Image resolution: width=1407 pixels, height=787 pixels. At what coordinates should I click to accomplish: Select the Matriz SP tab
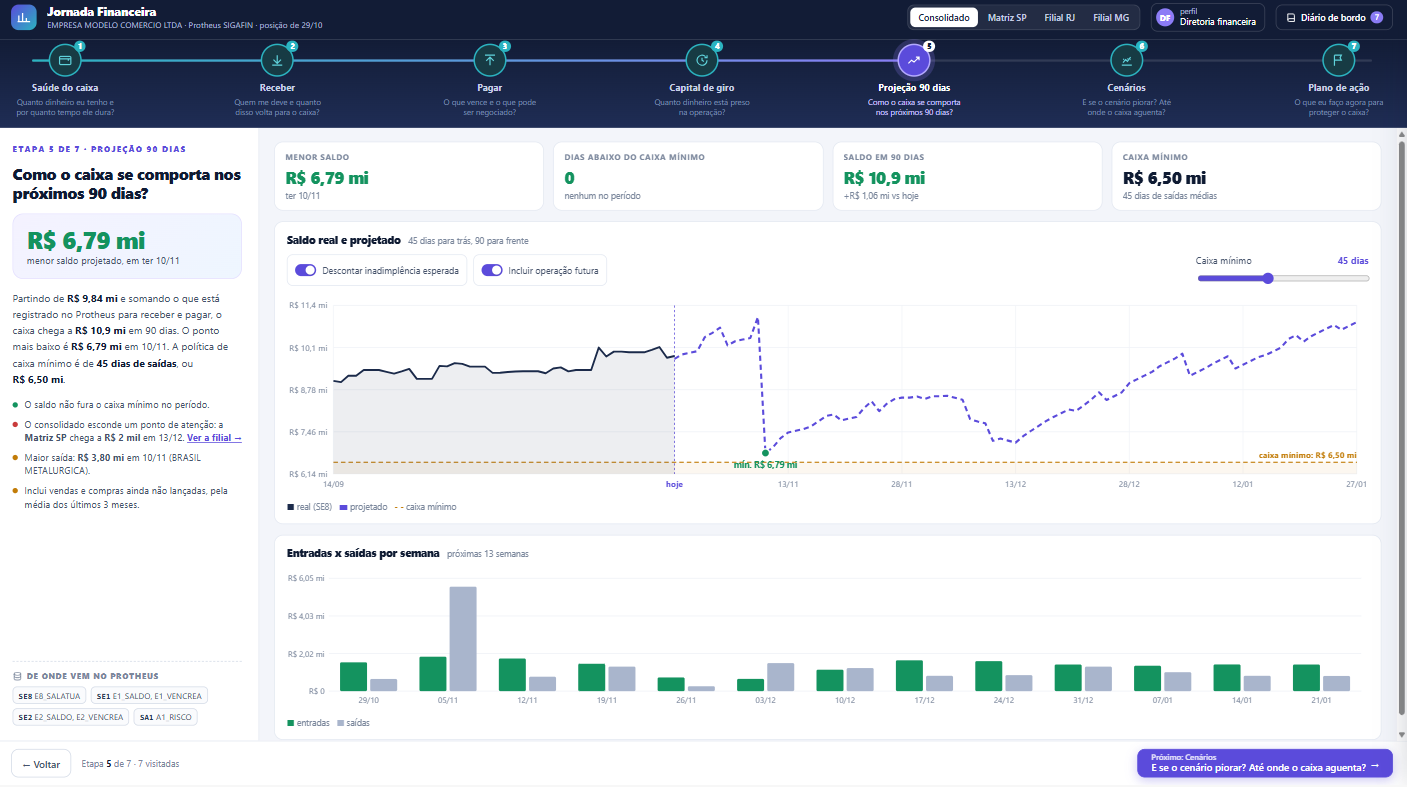pyautogui.click(x=1007, y=18)
